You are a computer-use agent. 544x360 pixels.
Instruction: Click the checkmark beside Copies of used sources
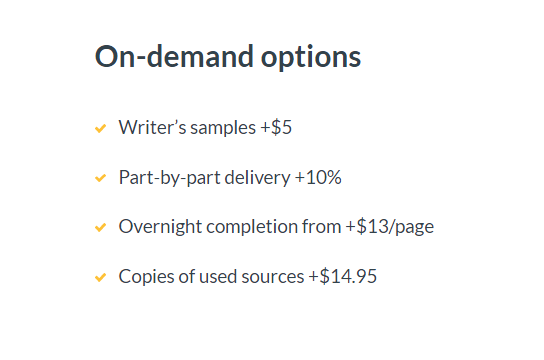tap(100, 277)
